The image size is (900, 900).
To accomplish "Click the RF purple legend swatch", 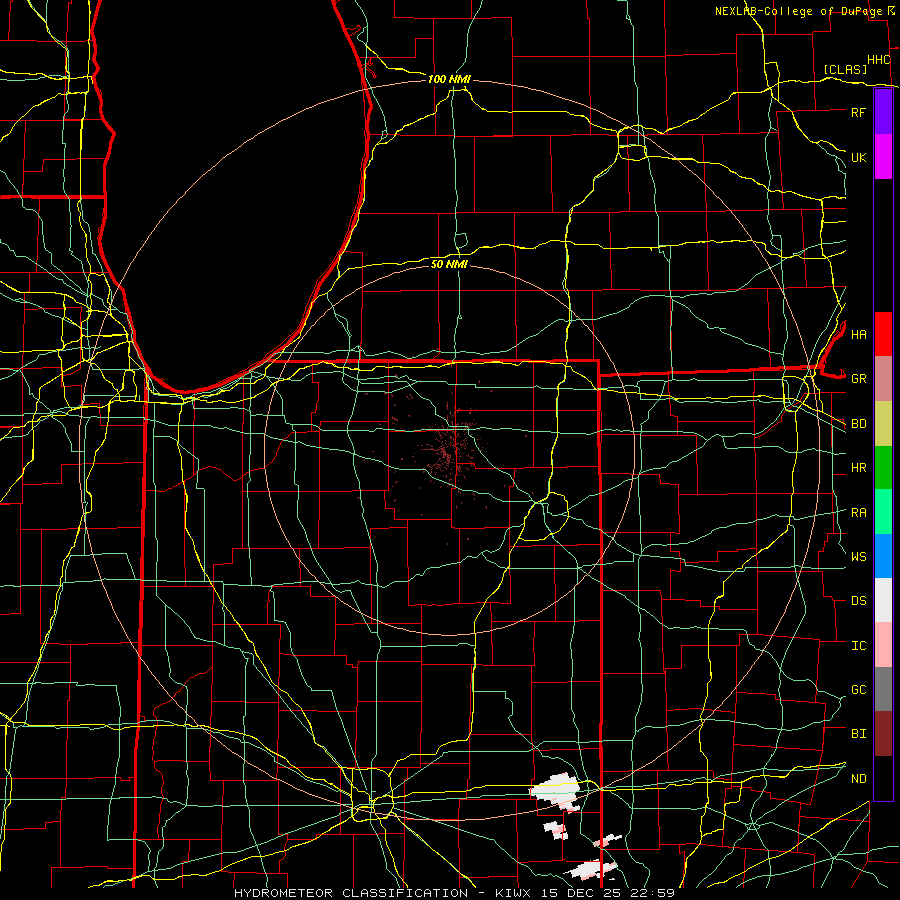I will tap(883, 112).
